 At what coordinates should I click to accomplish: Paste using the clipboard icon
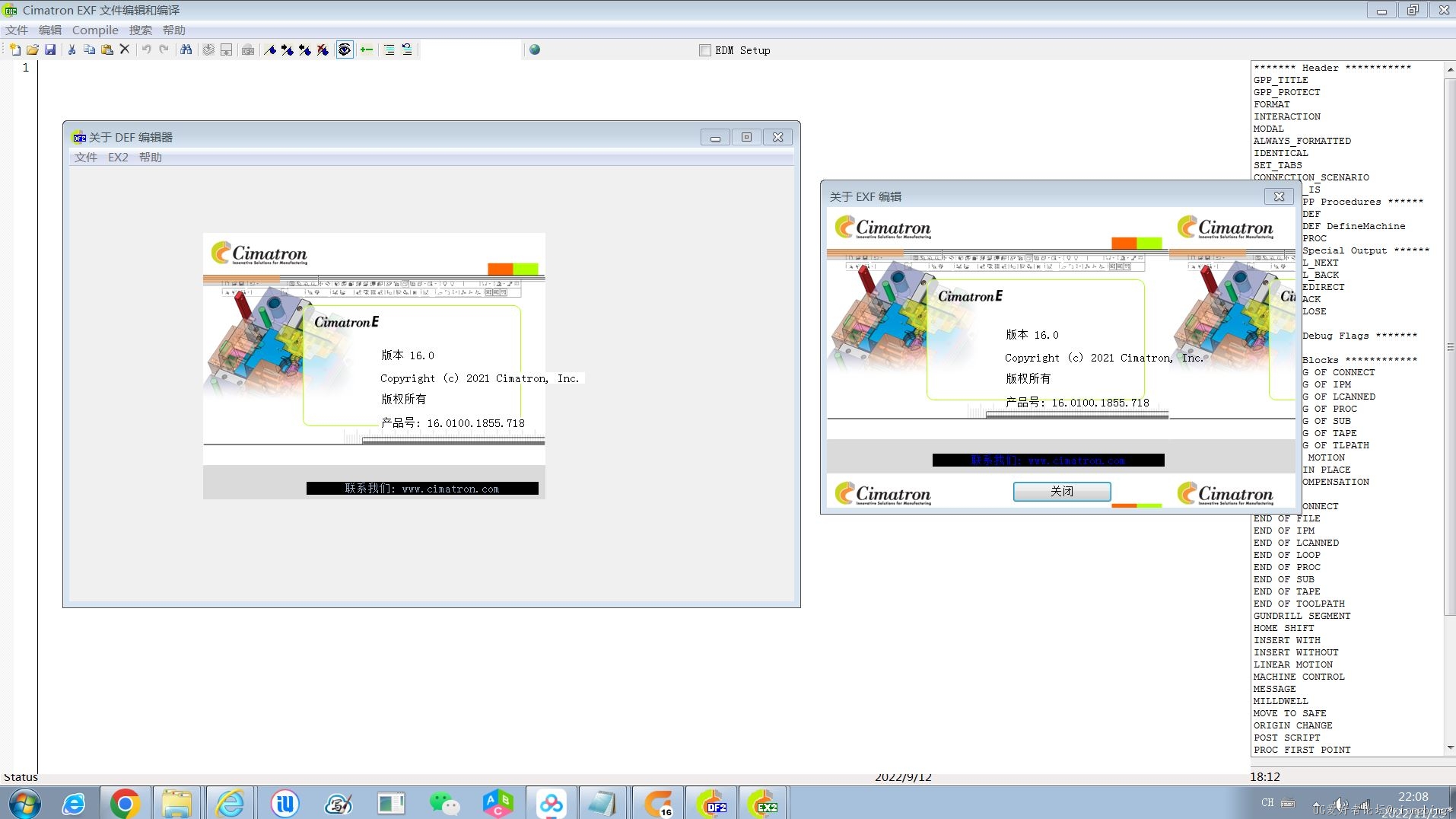107,49
